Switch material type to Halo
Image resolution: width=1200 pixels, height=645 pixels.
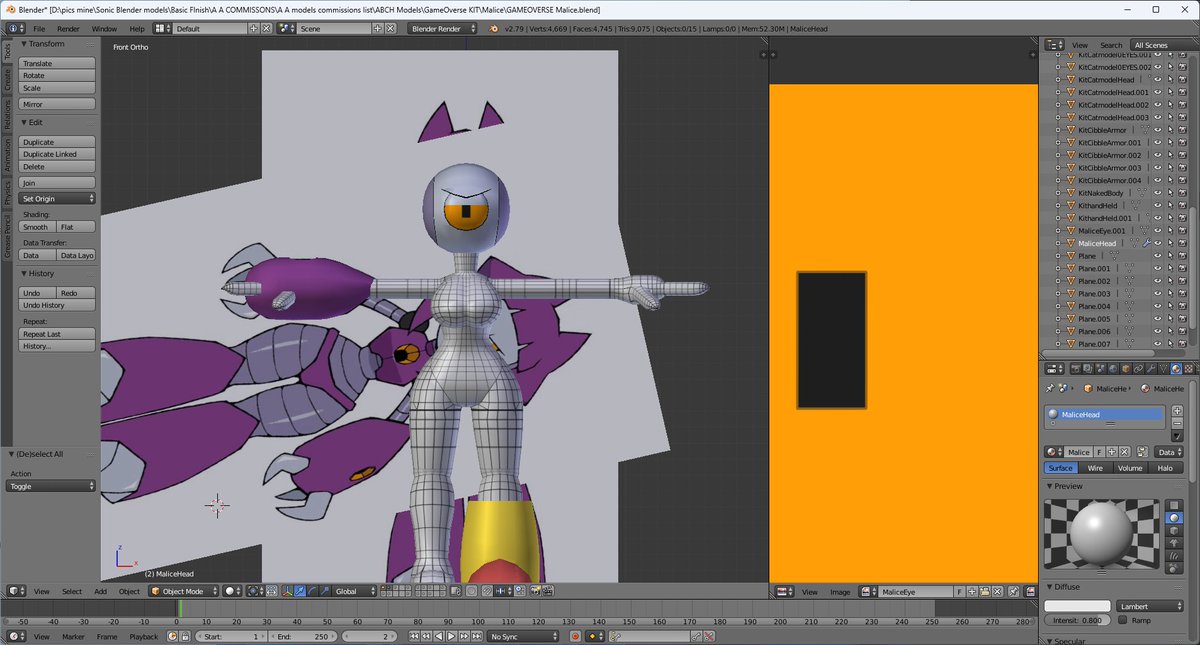click(x=1165, y=467)
